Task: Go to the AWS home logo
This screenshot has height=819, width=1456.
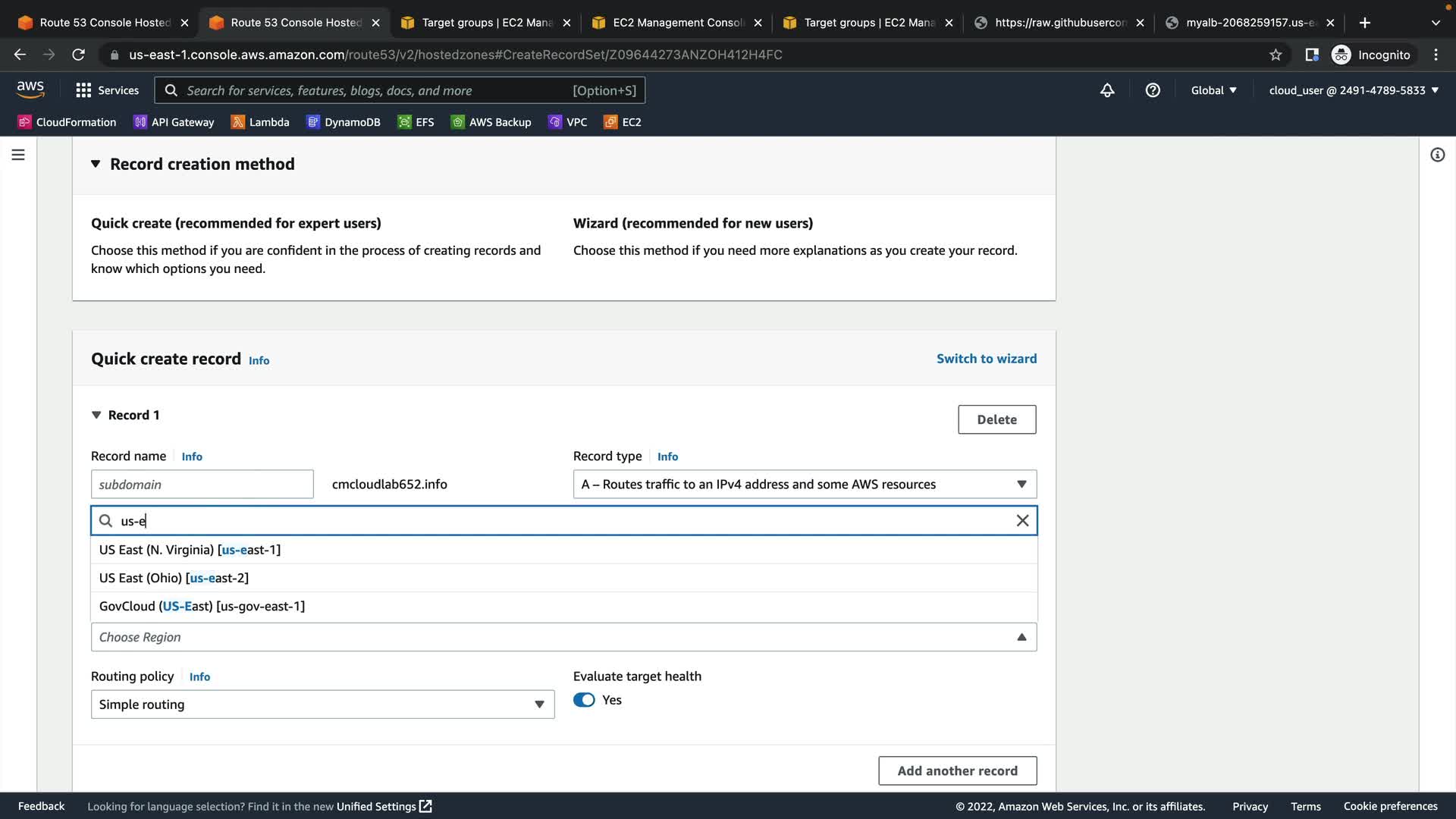Action: (30, 89)
